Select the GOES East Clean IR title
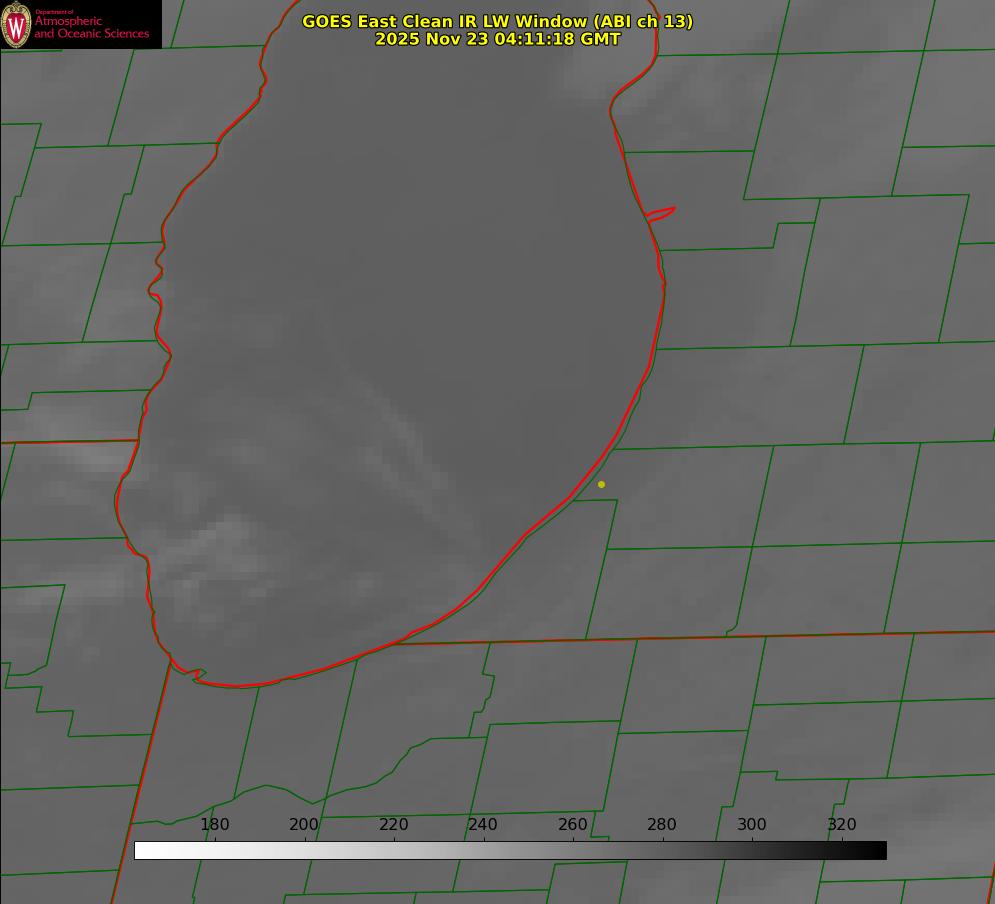 (498, 21)
